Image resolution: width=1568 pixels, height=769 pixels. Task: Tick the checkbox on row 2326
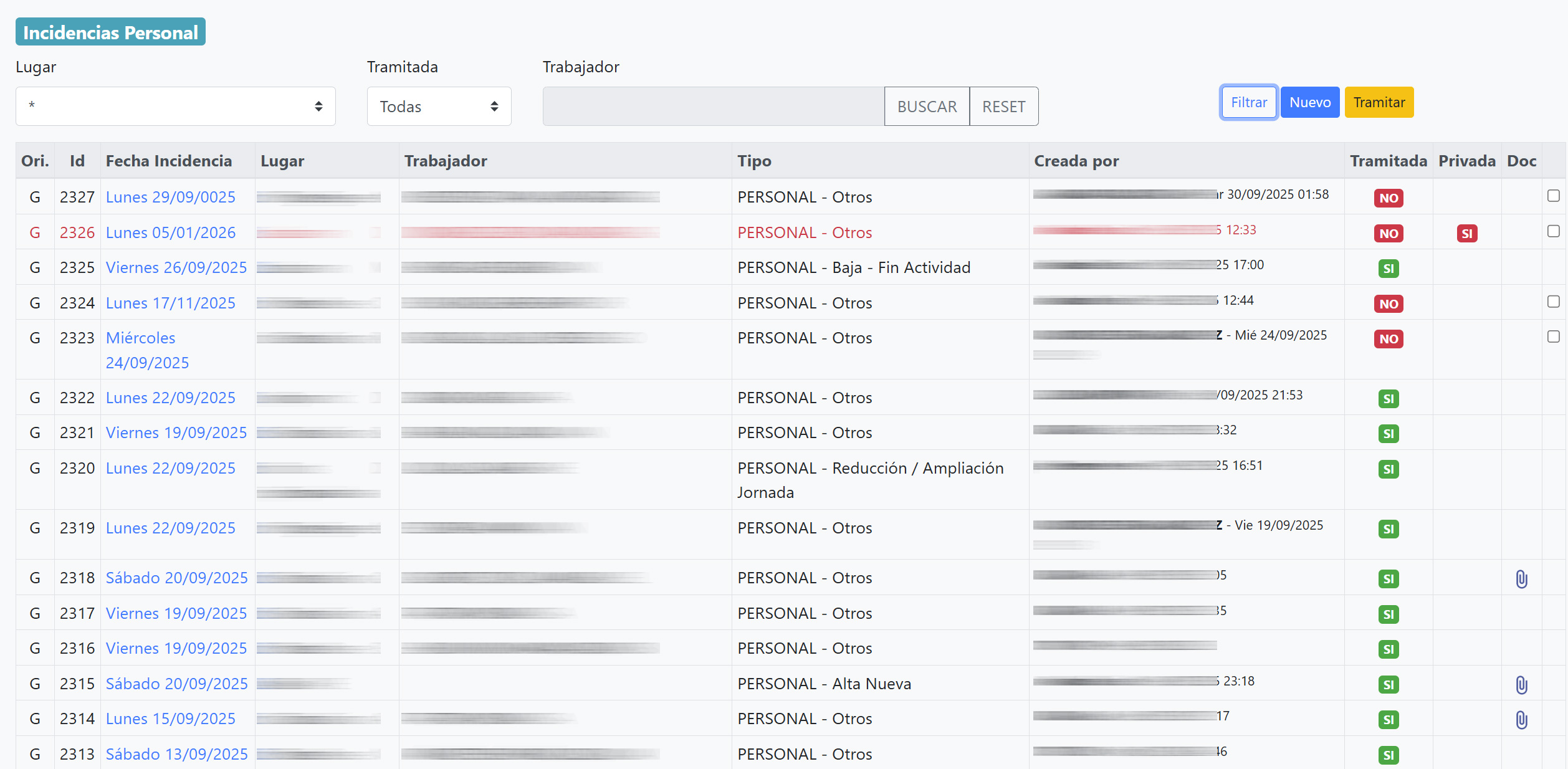click(1553, 231)
